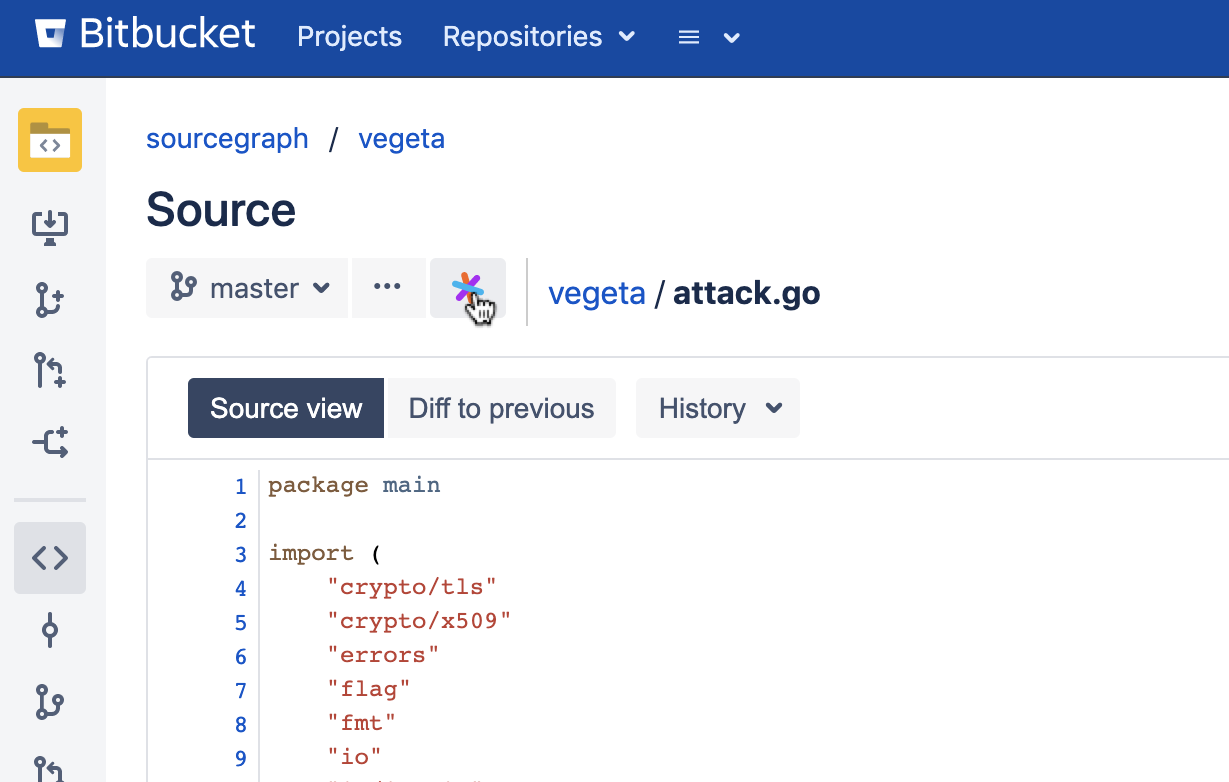Select the Source code icon in sidebar
The width and height of the screenshot is (1229, 782).
[x=50, y=558]
